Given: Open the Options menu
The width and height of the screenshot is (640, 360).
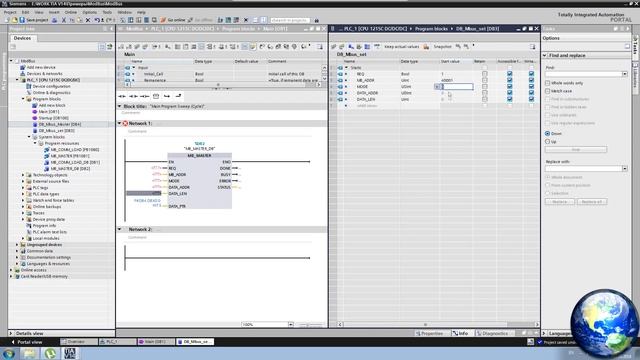Looking at the screenshot, I should click(89, 12).
